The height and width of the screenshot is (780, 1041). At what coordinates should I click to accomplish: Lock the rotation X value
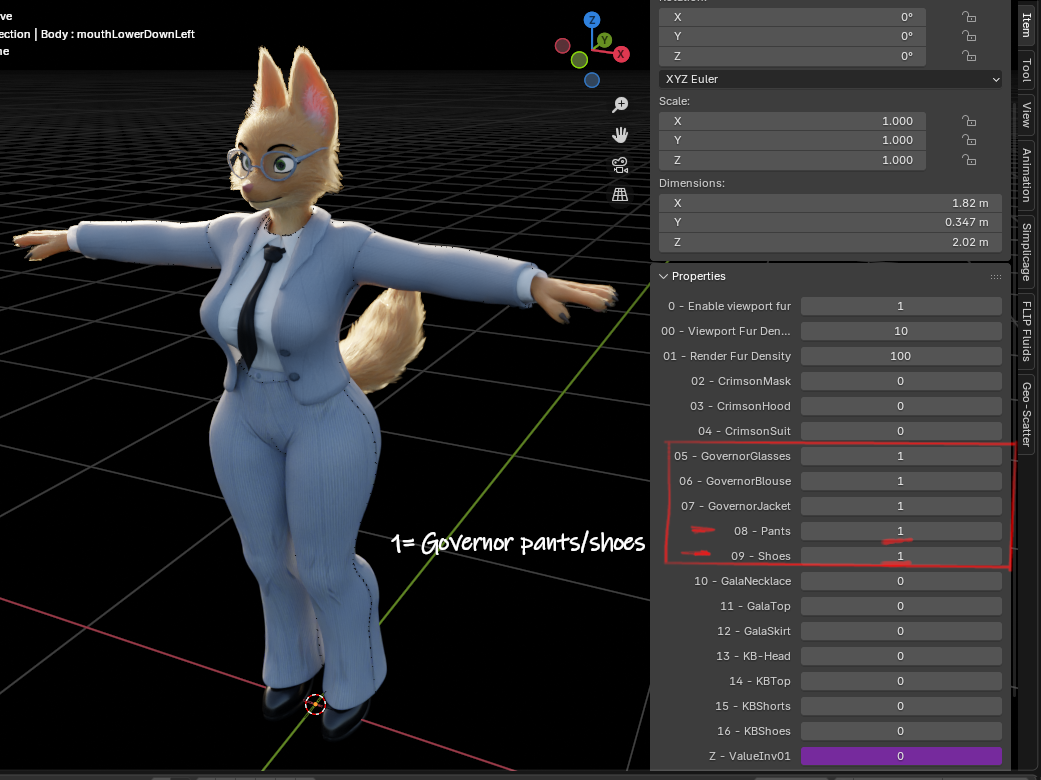point(969,17)
